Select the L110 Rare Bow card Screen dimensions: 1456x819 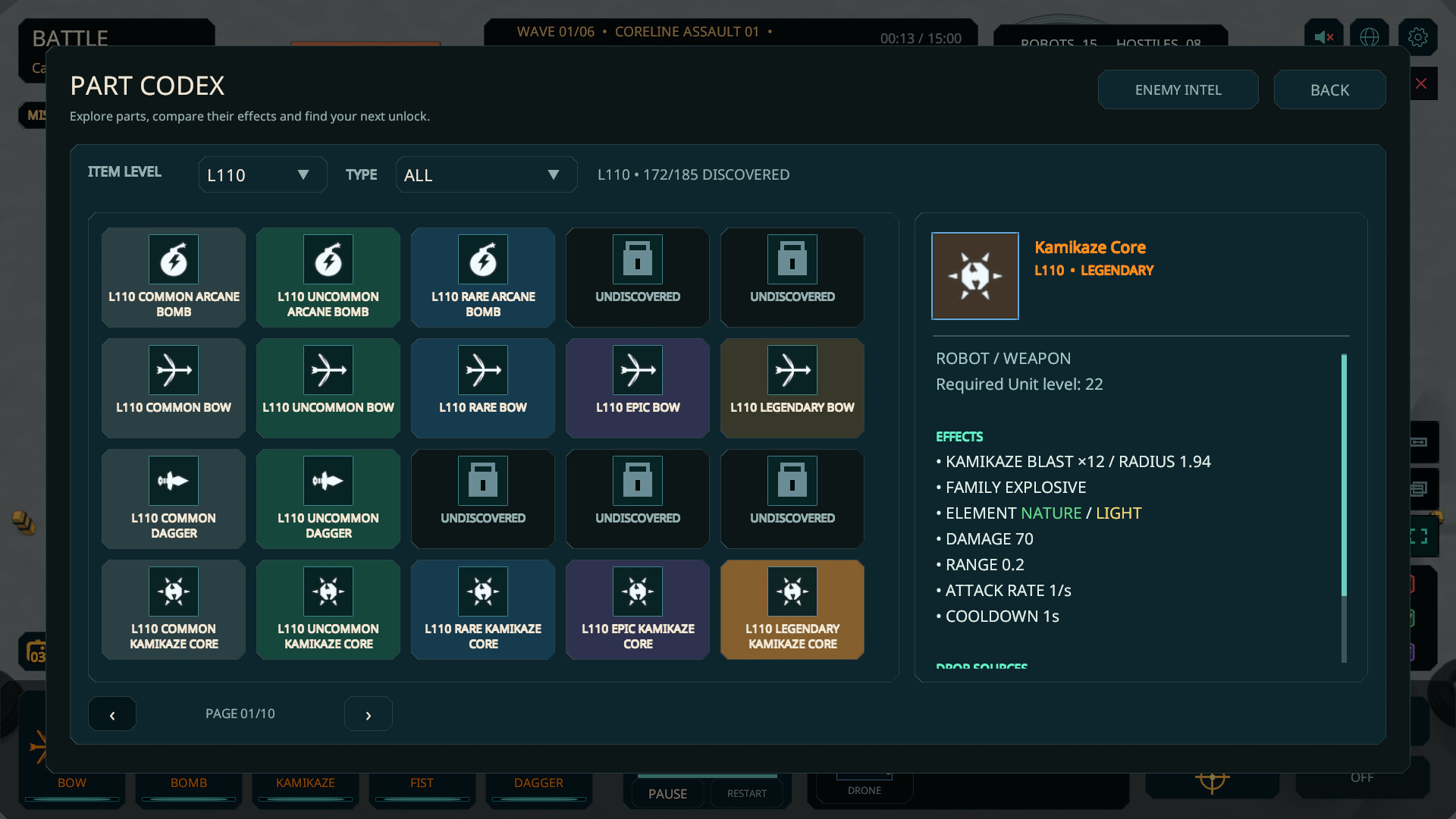(x=483, y=388)
